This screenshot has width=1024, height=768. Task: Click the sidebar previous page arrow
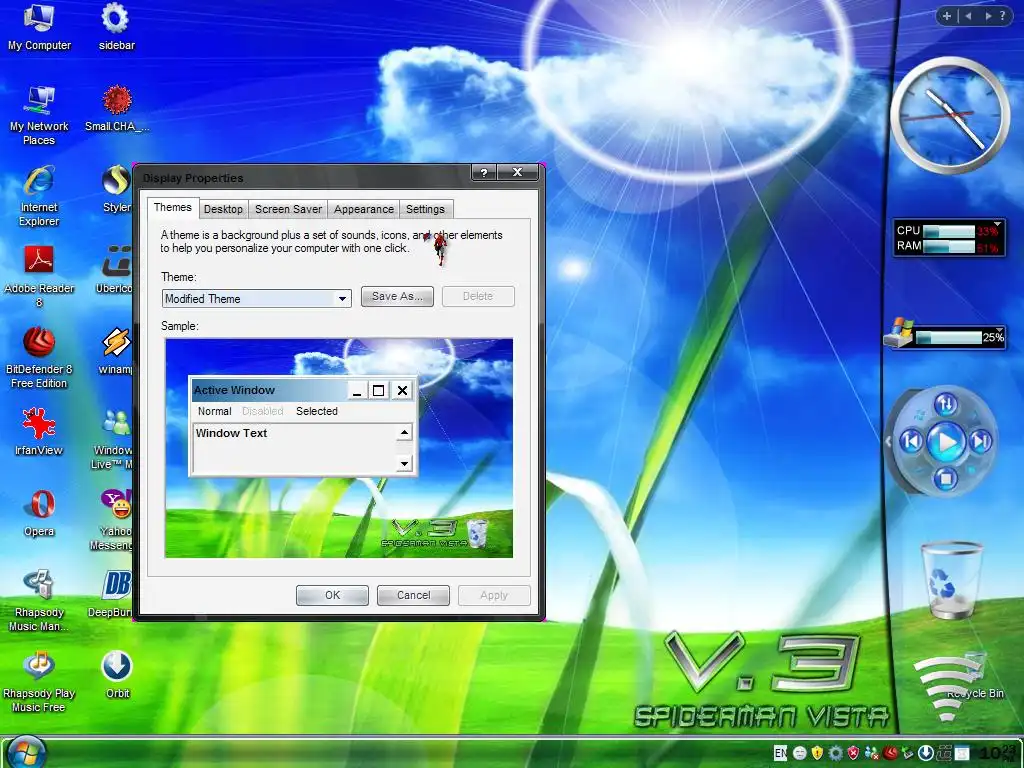pos(968,16)
